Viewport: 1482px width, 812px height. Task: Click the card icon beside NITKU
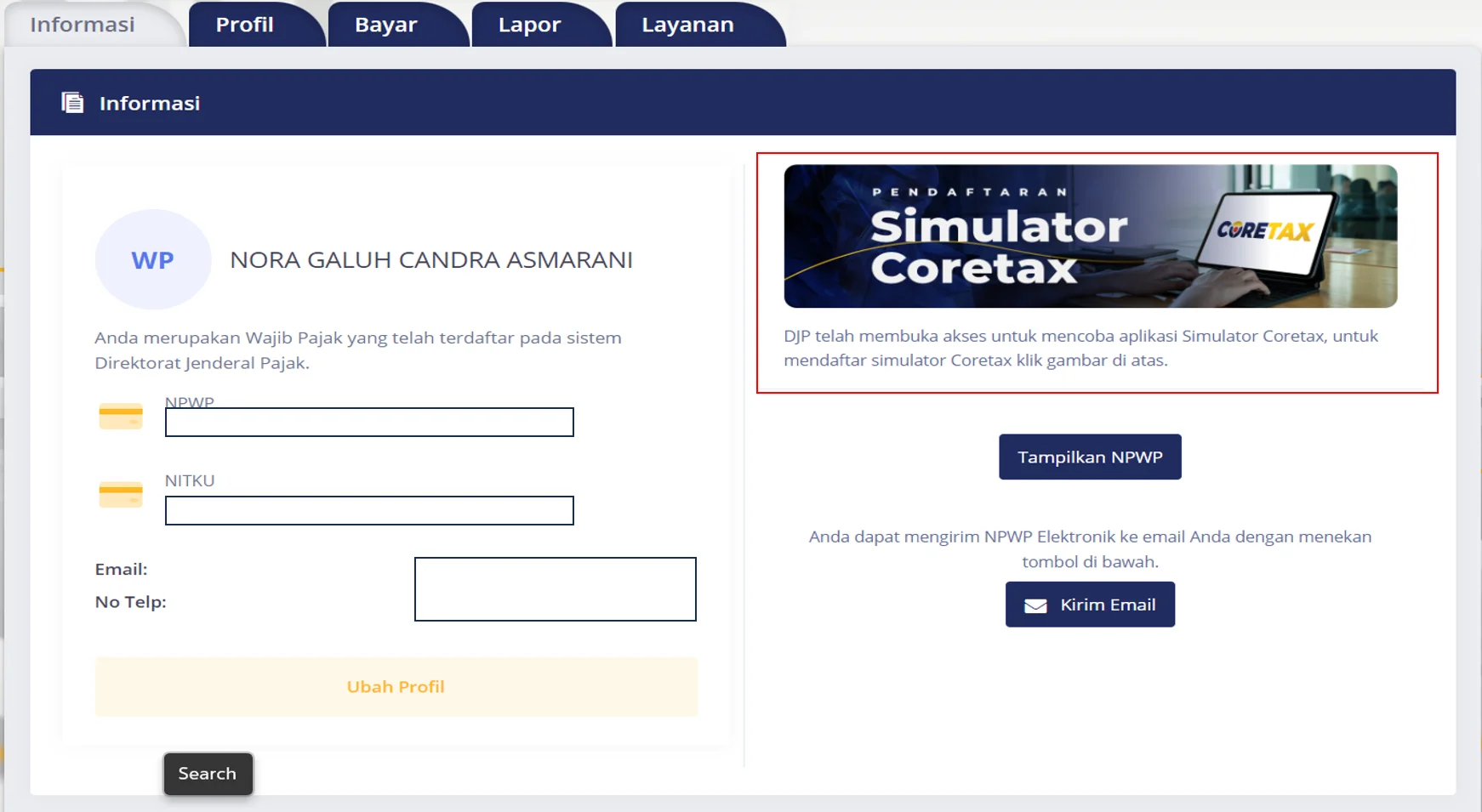point(121,494)
